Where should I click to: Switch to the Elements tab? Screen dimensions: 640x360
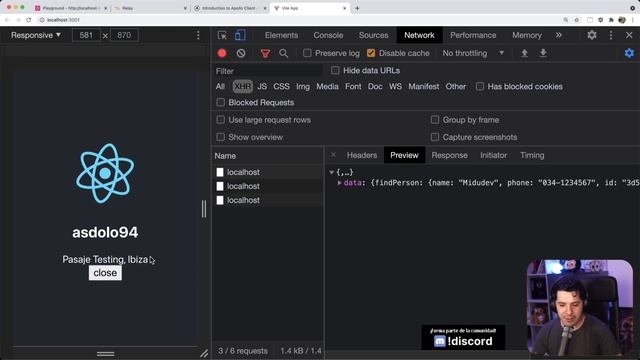click(x=281, y=35)
